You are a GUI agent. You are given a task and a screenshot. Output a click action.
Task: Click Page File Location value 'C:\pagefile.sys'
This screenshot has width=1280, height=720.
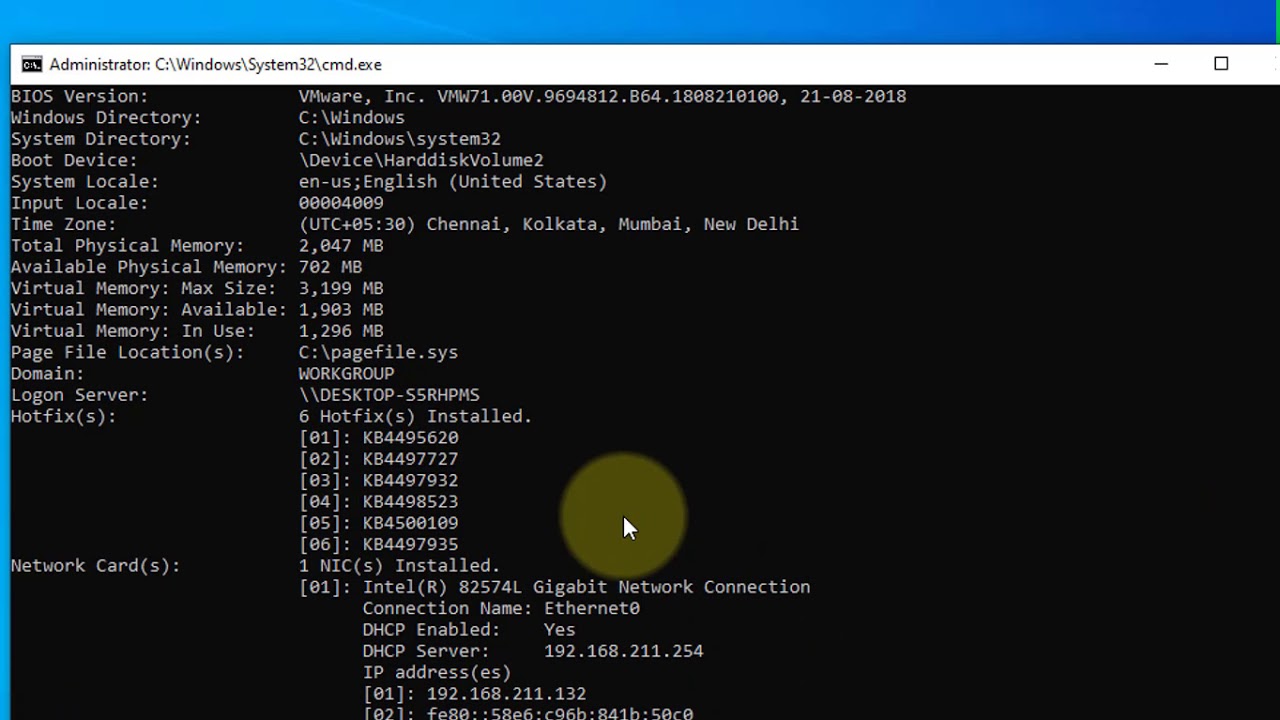coord(378,352)
